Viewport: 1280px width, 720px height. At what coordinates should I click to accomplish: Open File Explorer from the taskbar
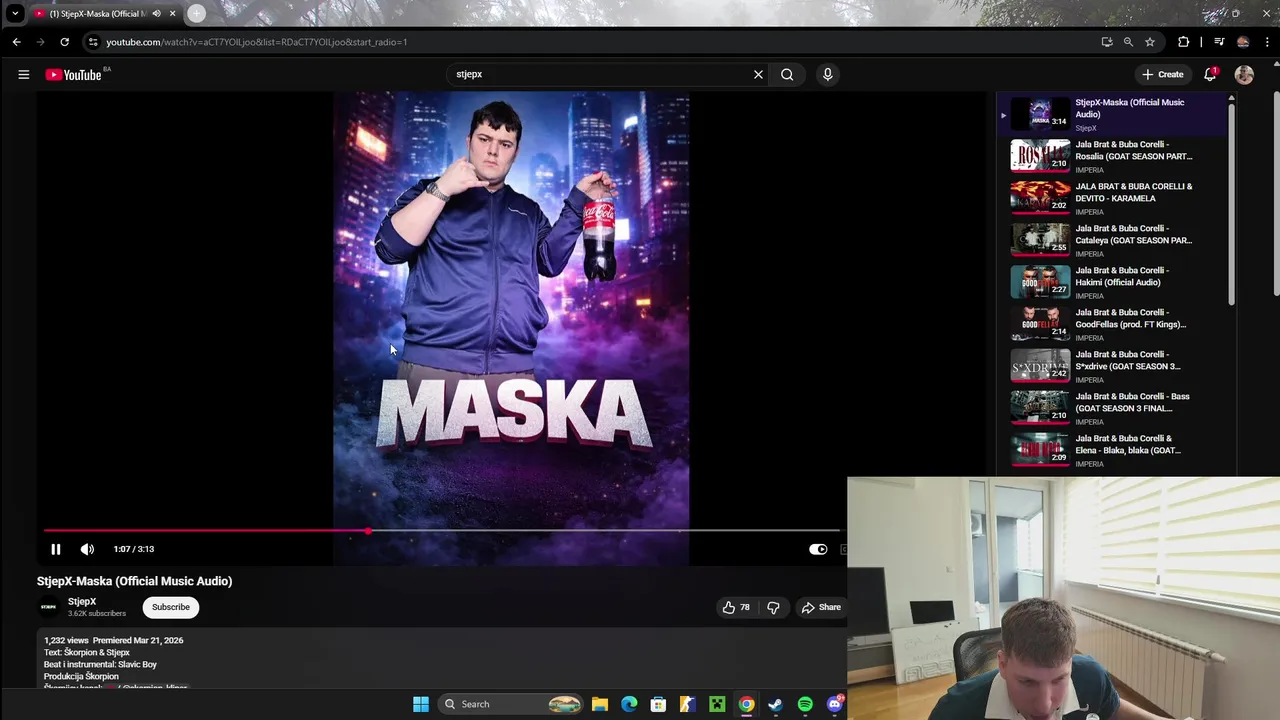click(600, 704)
